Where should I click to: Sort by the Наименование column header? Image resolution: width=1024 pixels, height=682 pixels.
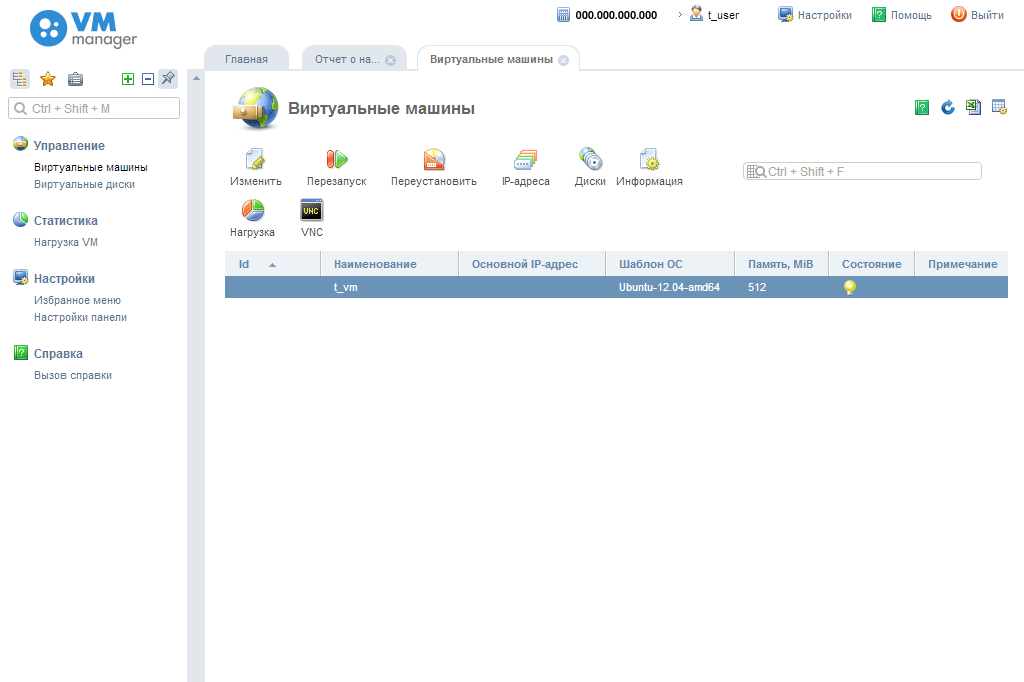point(389,264)
